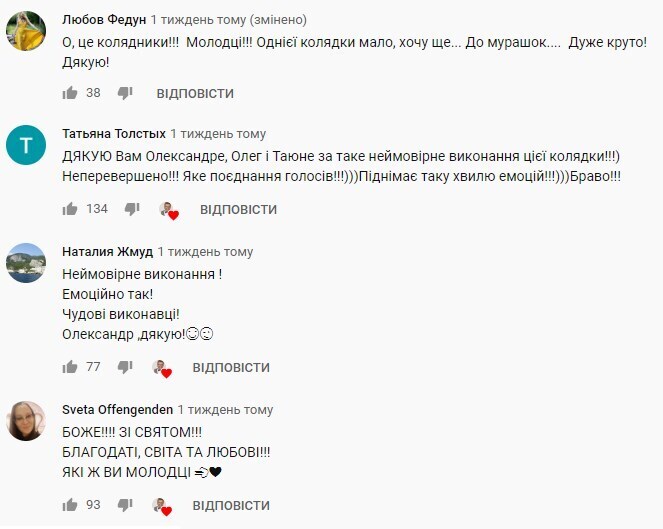
Task: Reply to Любов Федун's comment
Action: [x=195, y=93]
